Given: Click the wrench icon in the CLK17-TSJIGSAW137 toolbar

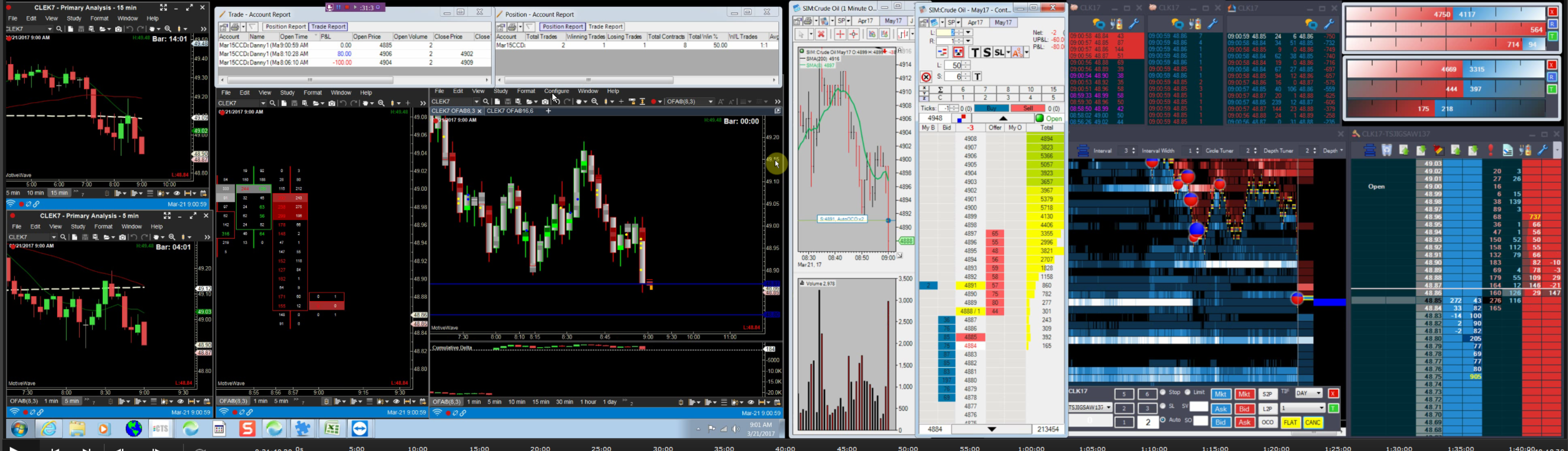Looking at the screenshot, I should 1543,150.
